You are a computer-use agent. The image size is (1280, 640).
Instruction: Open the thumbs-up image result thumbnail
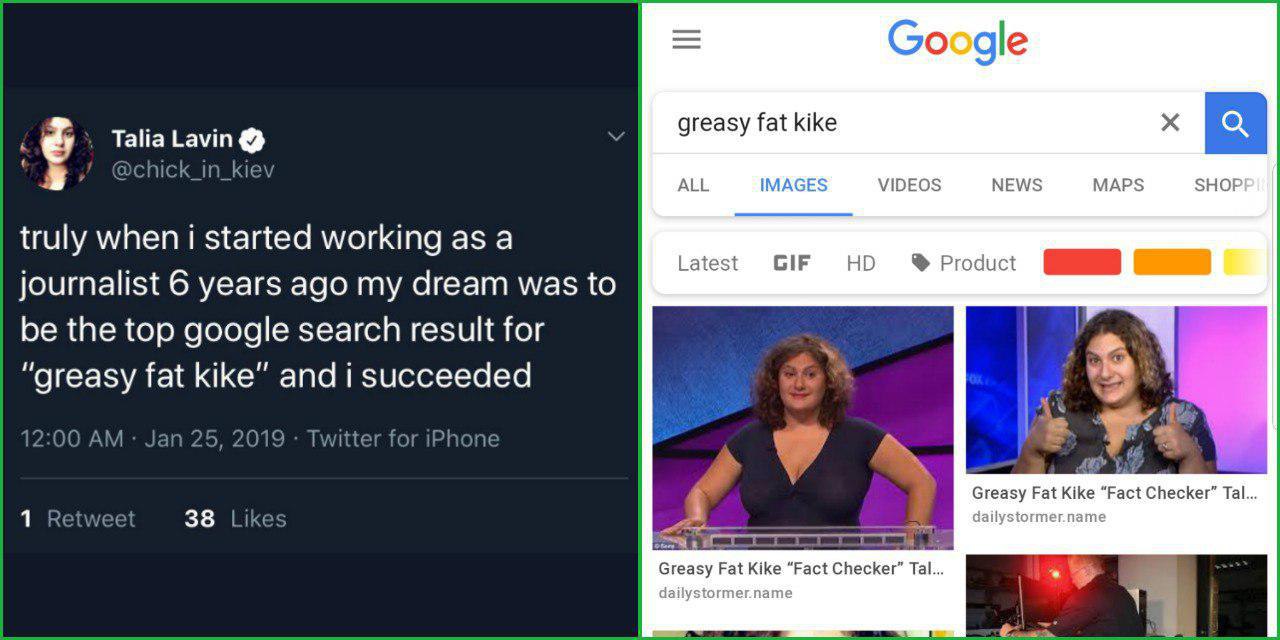(x=1116, y=389)
